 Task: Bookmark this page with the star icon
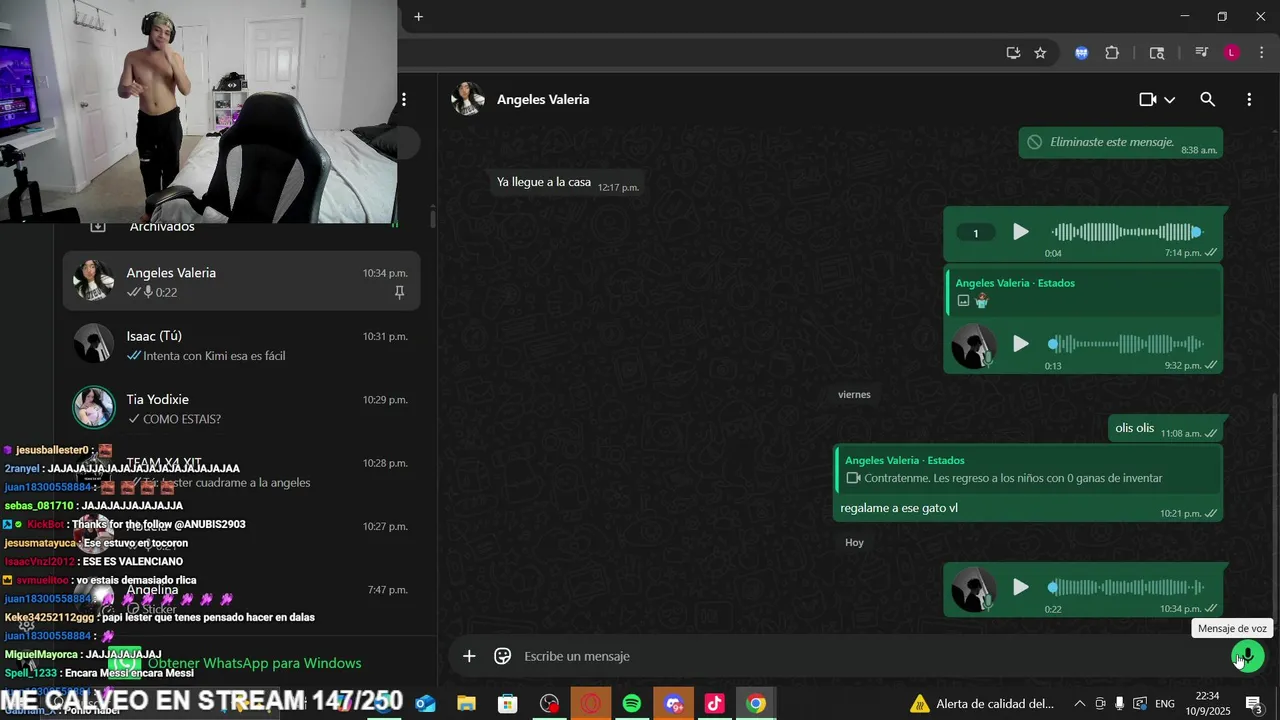coord(1040,53)
